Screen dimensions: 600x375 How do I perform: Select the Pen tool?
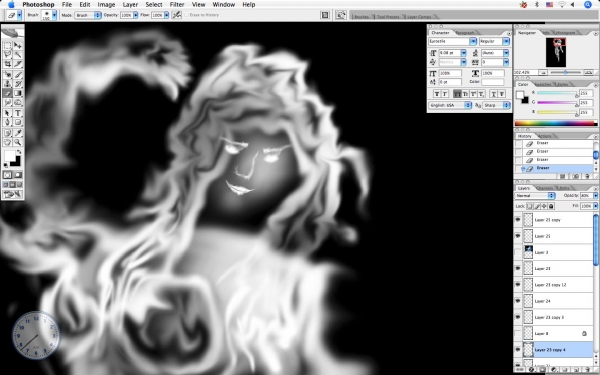click(x=7, y=122)
